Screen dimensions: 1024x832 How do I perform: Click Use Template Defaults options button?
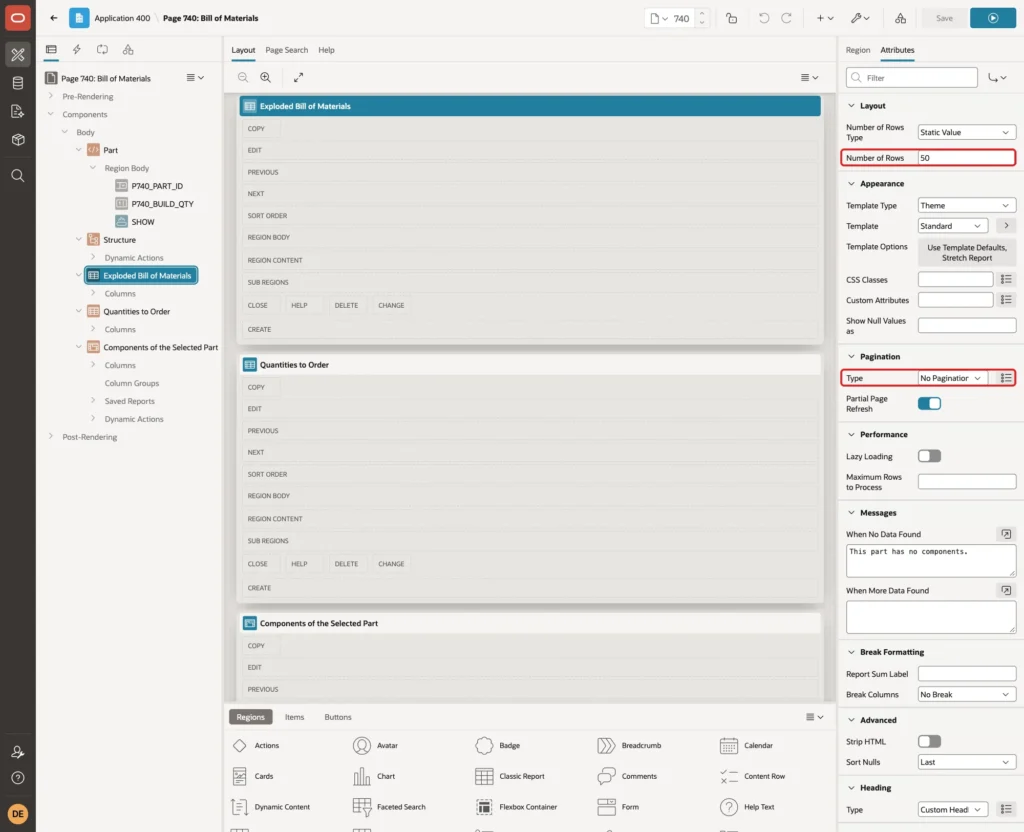(x=967, y=253)
